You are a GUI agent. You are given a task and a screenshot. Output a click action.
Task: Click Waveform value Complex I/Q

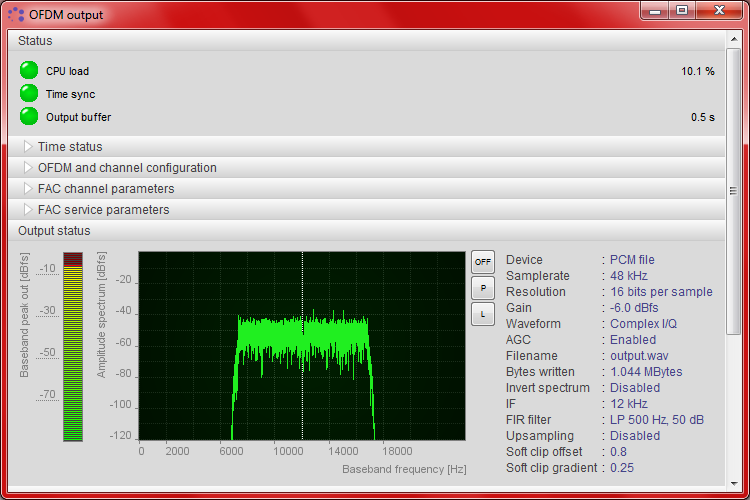643,324
